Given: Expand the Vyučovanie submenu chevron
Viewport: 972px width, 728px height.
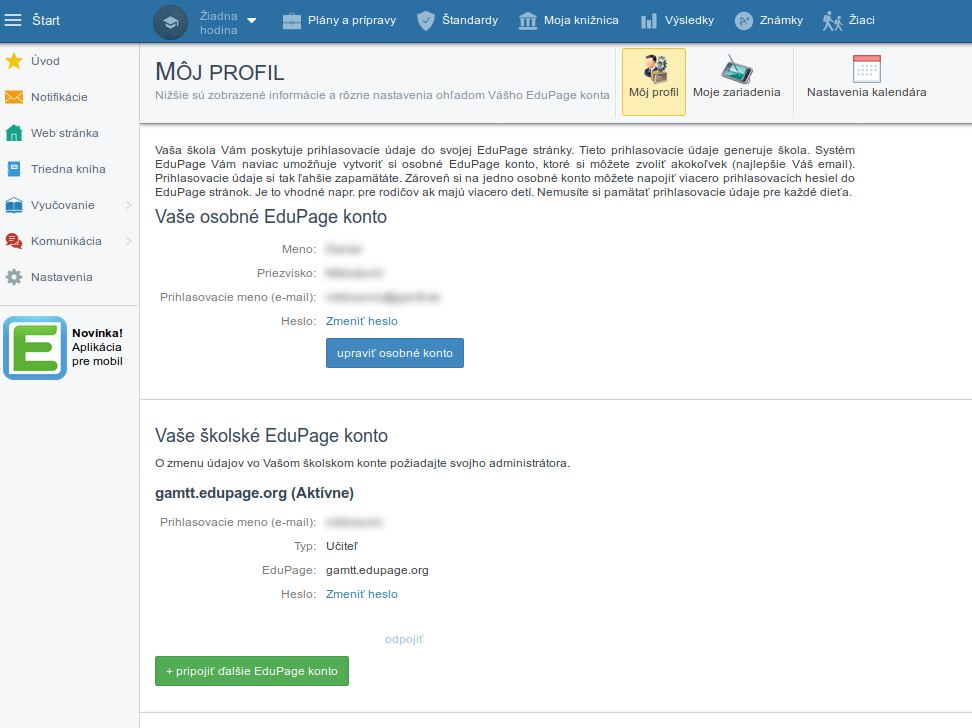Looking at the screenshot, I should (x=128, y=205).
